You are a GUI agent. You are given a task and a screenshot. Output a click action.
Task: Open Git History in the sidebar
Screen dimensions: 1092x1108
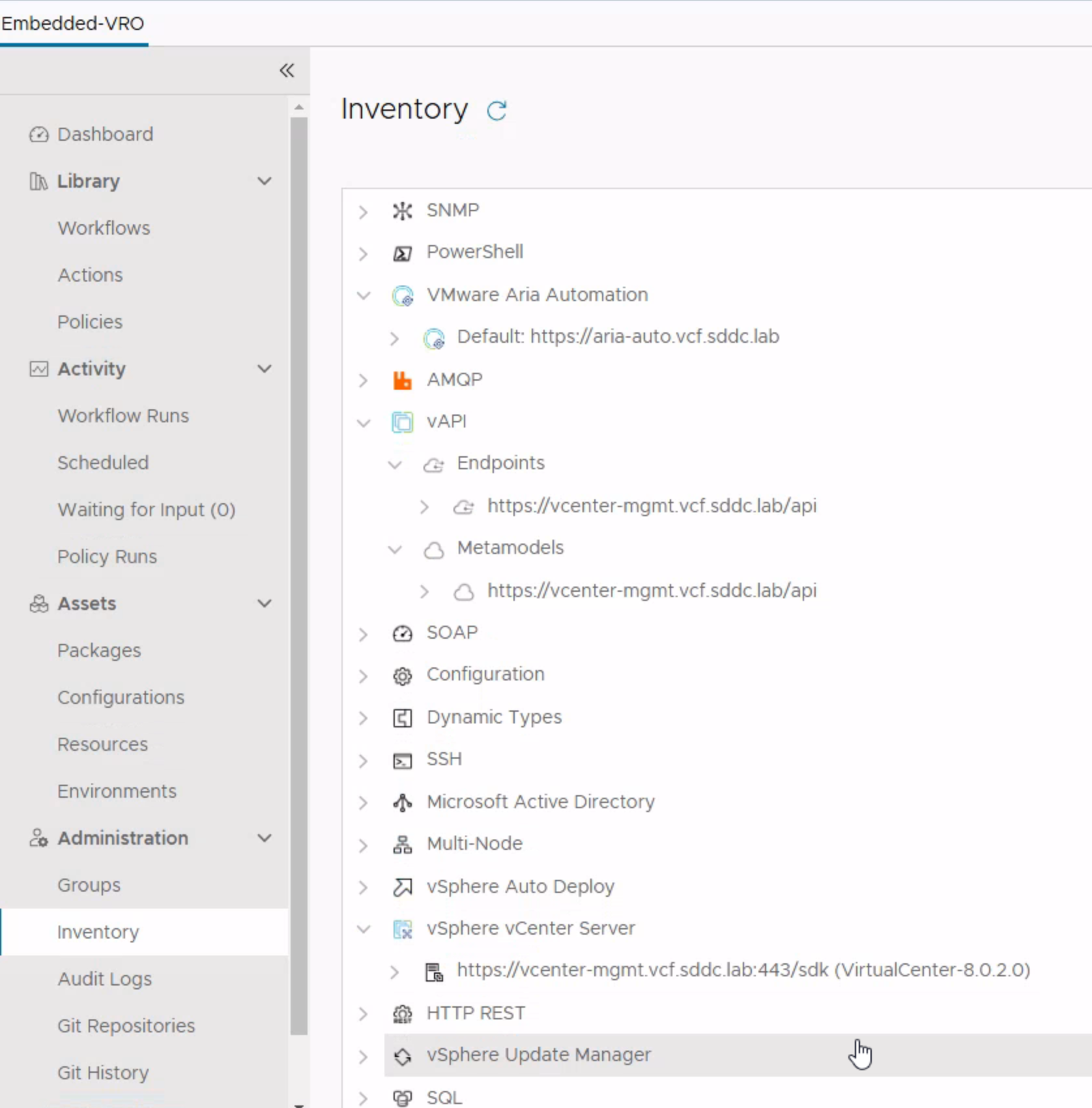coord(103,1073)
